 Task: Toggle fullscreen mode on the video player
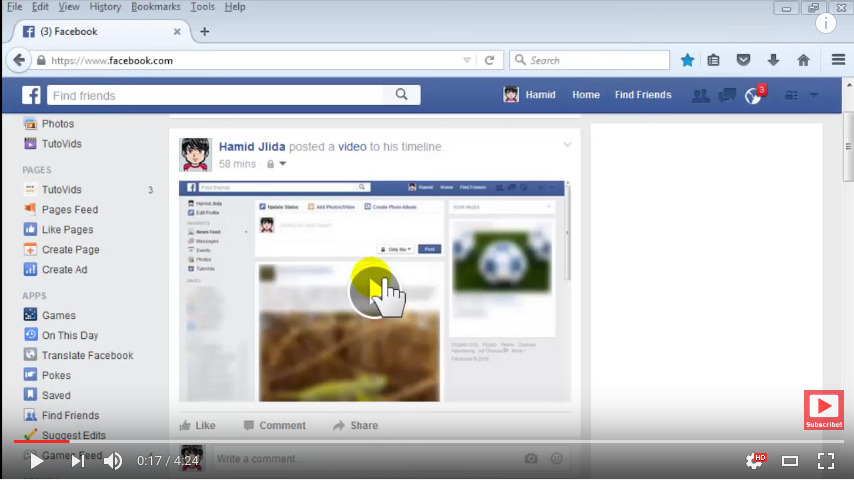pos(826,461)
